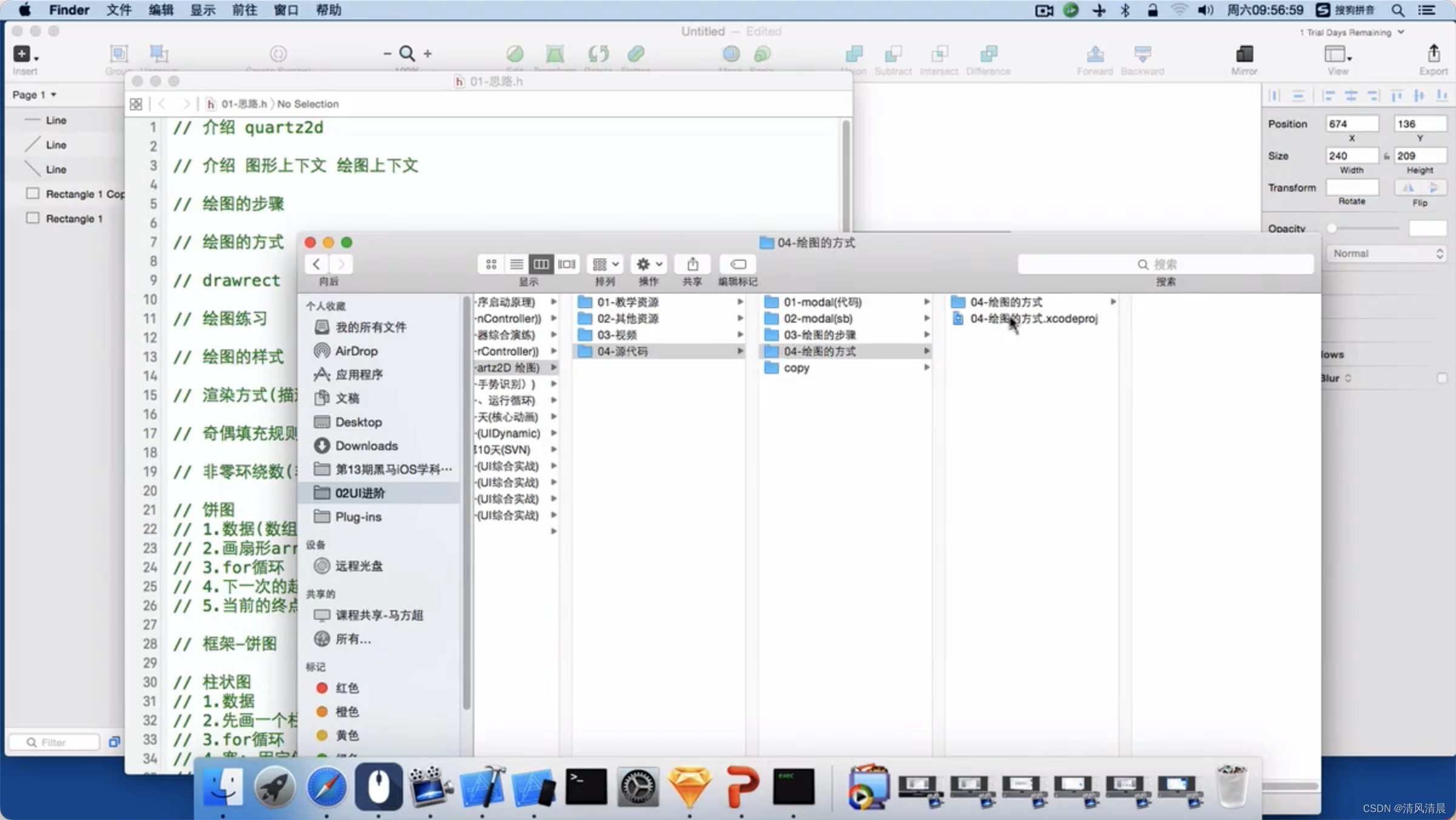1456x820 pixels.
Task: Open Safari from the Dock
Action: click(326, 787)
